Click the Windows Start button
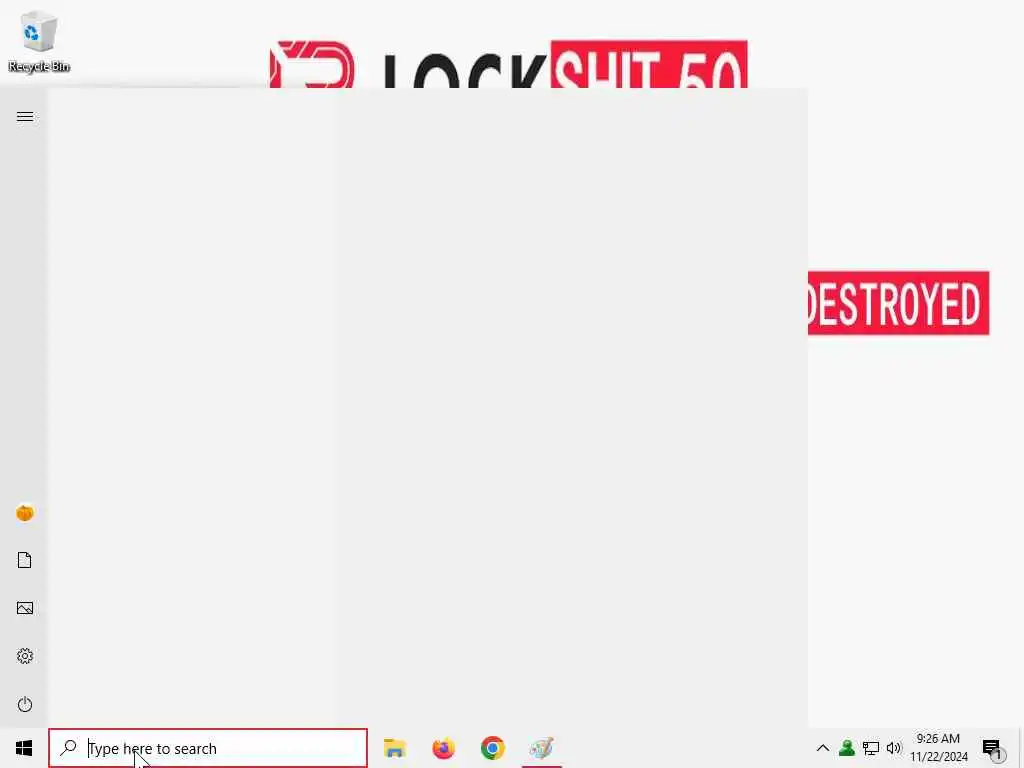Screen dimensions: 1024x768 [24, 748]
